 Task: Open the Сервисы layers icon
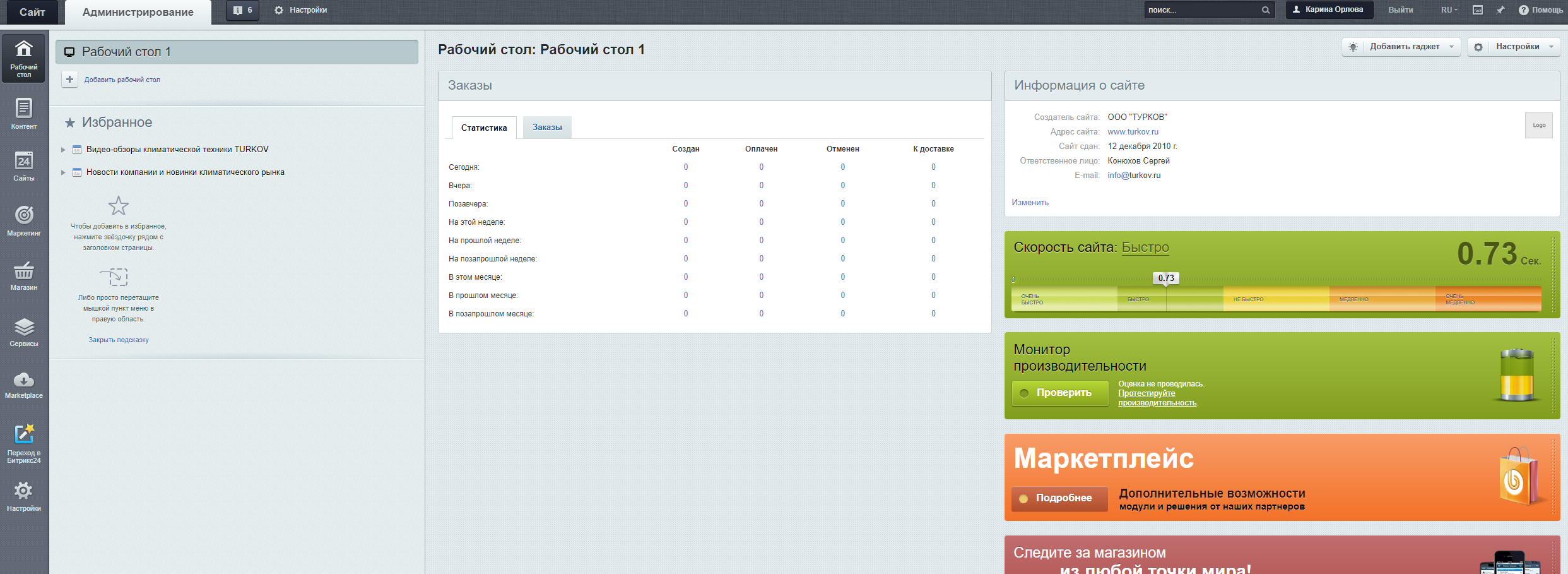pos(24,332)
